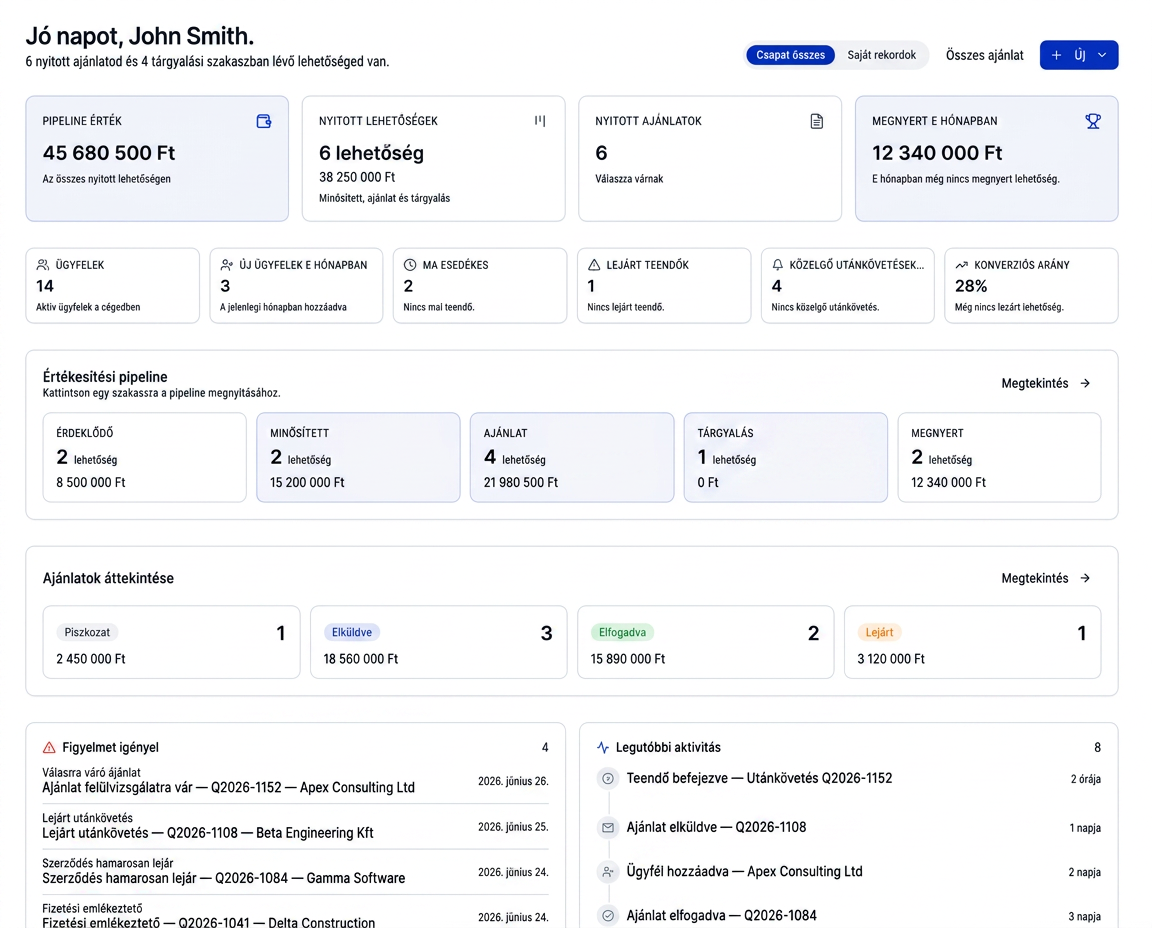Switch to Saját rekordok view
This screenshot has width=1152, height=928.
click(x=882, y=55)
